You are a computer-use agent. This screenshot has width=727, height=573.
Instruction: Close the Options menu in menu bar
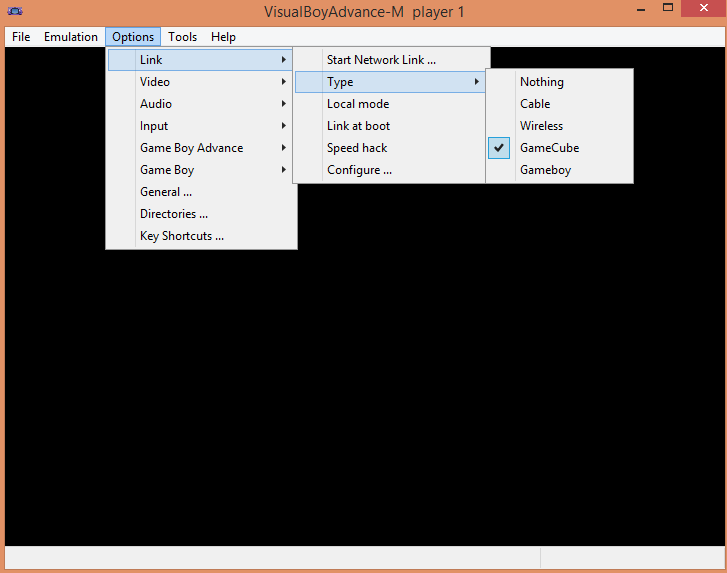pyautogui.click(x=133, y=37)
